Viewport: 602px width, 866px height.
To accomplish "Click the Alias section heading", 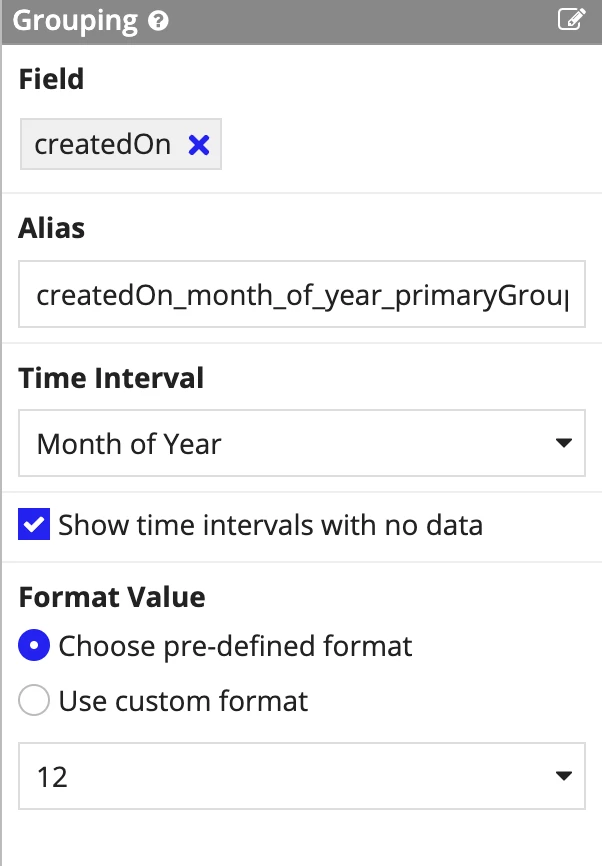I will pos(52,228).
